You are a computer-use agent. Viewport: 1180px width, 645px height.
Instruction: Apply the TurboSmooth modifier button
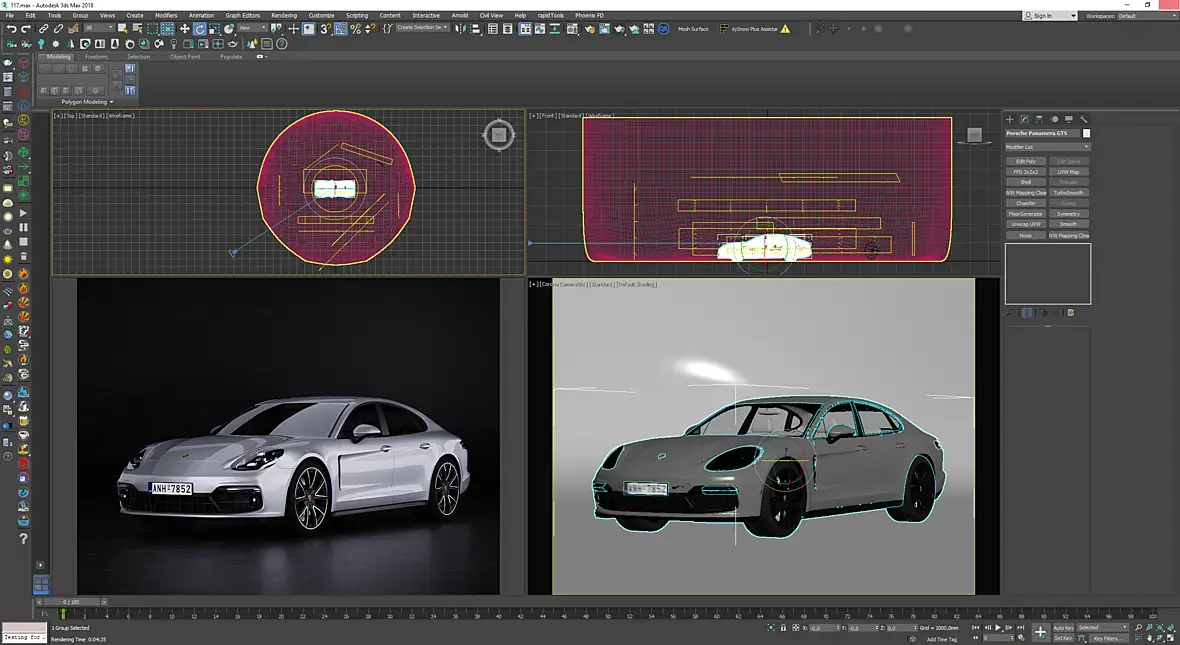click(x=1069, y=193)
